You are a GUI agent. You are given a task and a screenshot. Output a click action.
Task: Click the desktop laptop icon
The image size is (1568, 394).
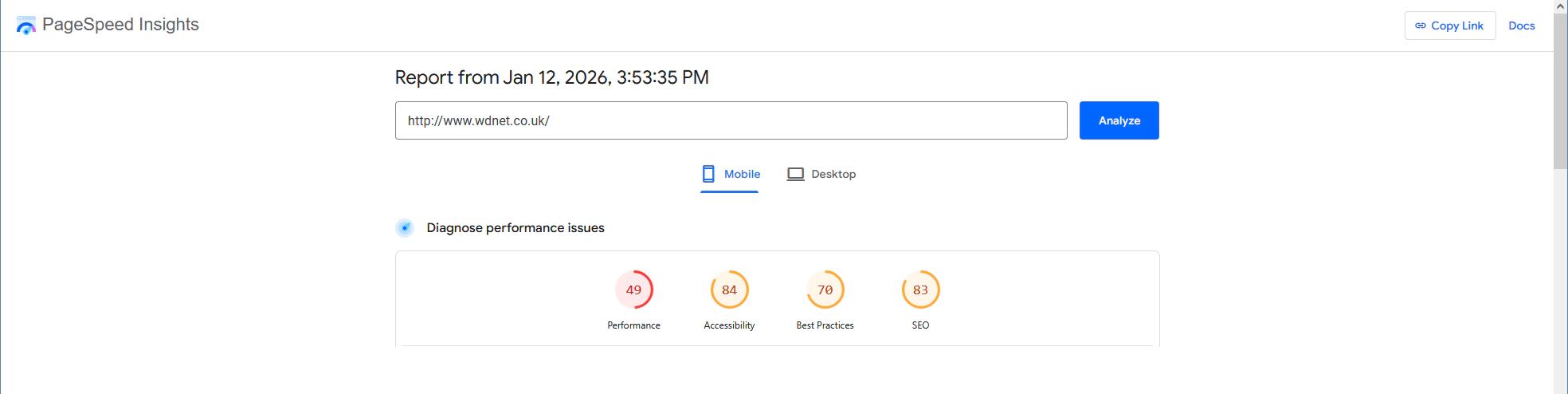point(796,174)
